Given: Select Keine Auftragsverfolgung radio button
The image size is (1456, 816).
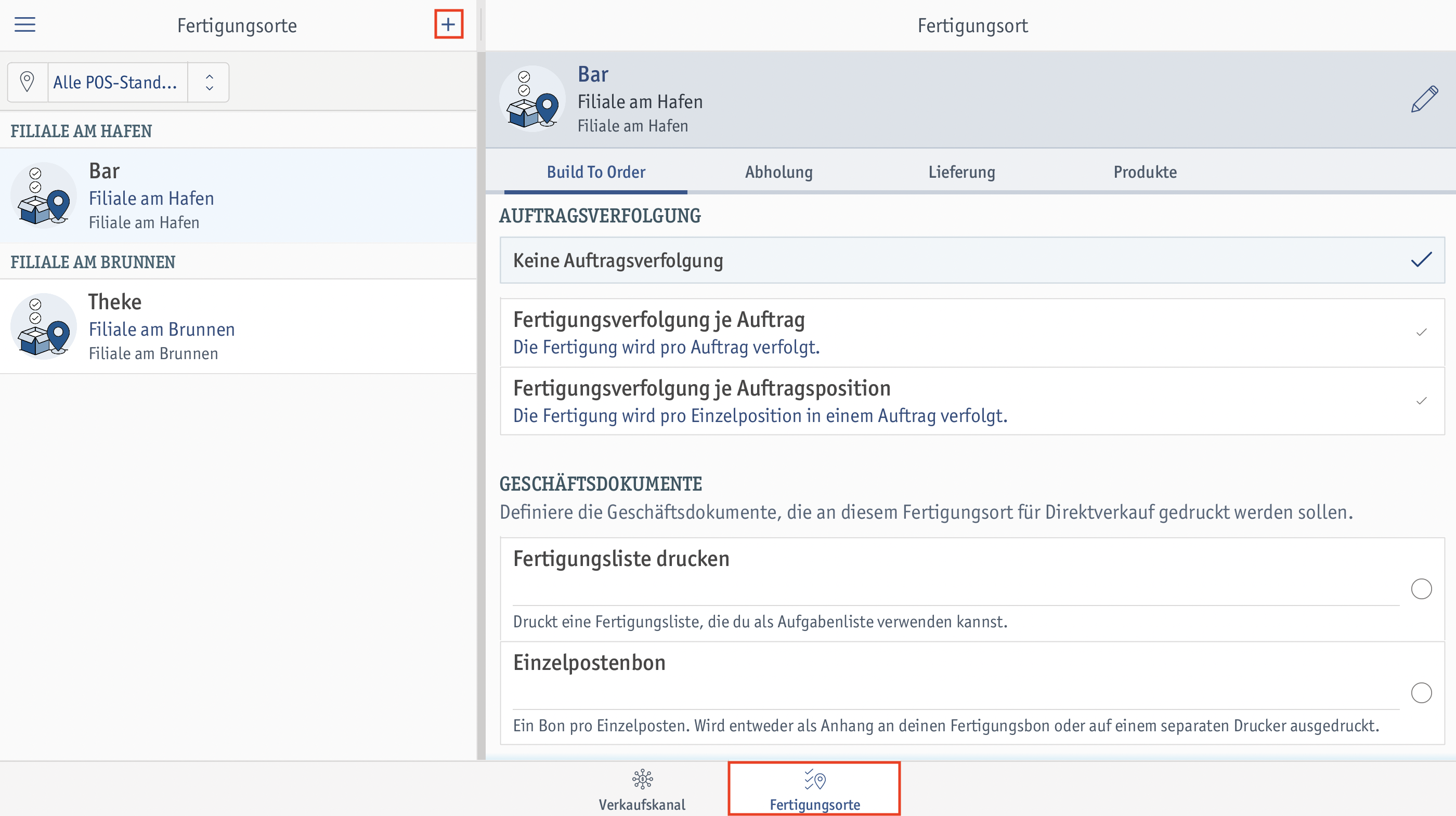Looking at the screenshot, I should (1421, 260).
